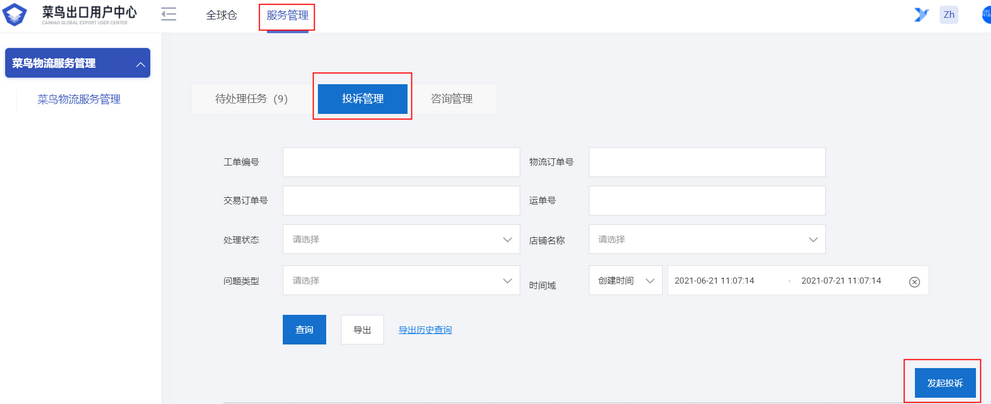The height and width of the screenshot is (404, 991).
Task: Select 菜鸟物流服务管理 sub-item in the sidebar
Action: coord(79,99)
